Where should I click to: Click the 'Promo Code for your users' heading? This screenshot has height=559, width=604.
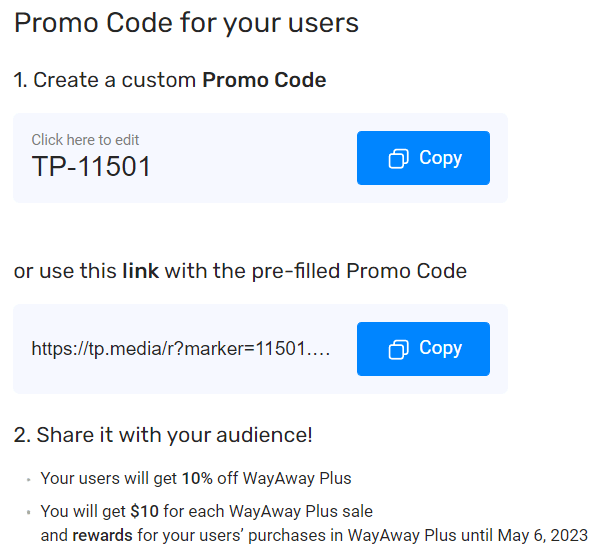(186, 23)
